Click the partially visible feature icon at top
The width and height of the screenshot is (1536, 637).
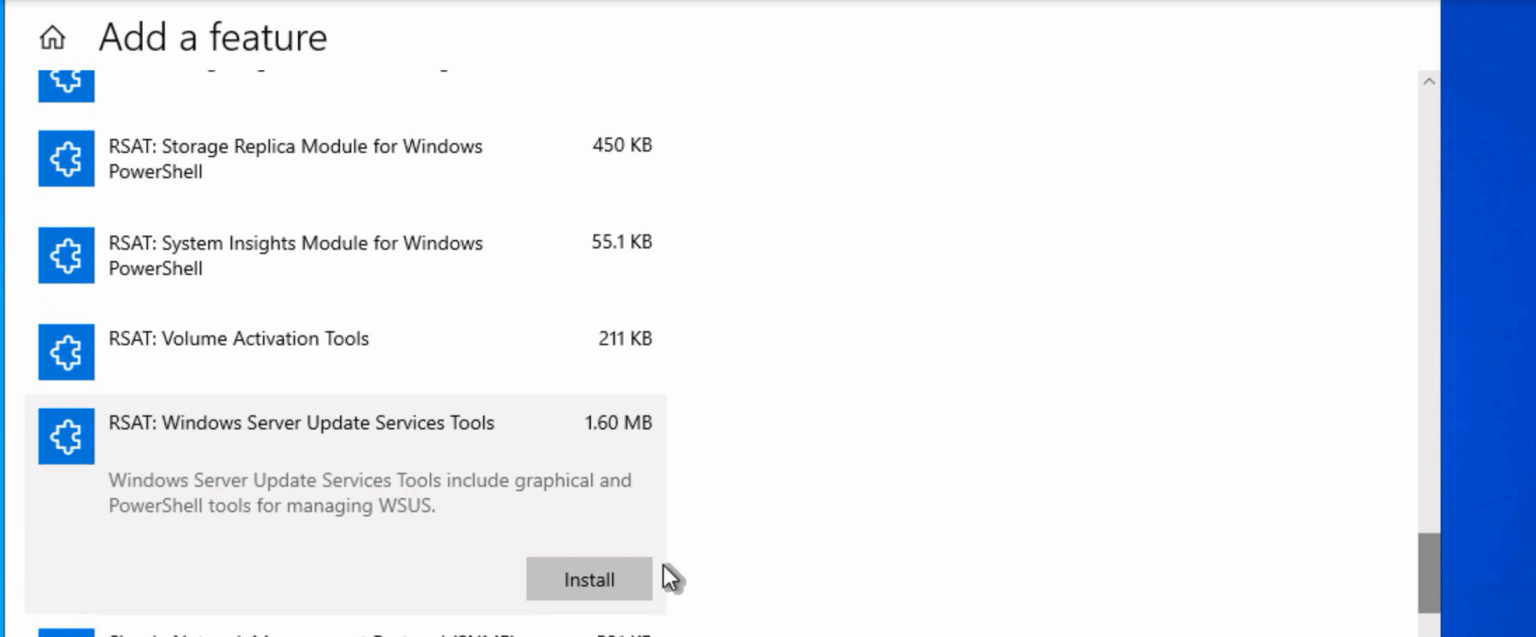(x=66, y=84)
